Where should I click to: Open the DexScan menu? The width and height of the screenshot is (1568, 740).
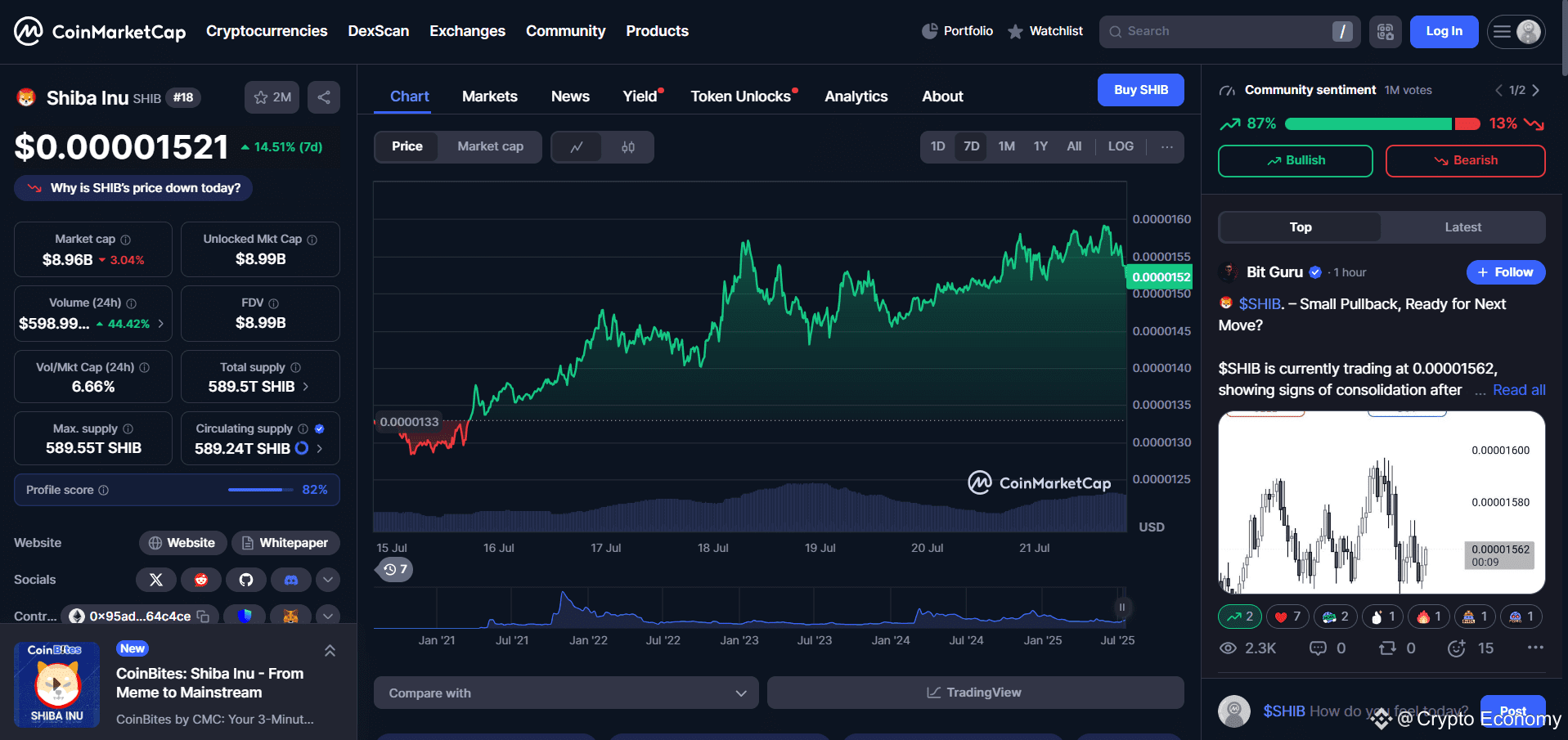point(378,31)
